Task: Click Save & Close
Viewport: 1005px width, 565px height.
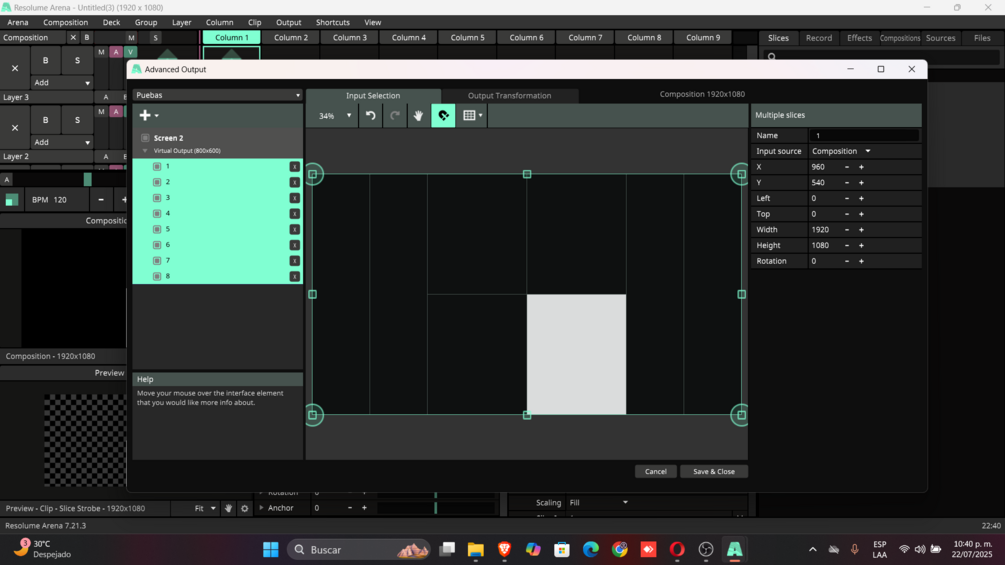Action: click(713, 471)
